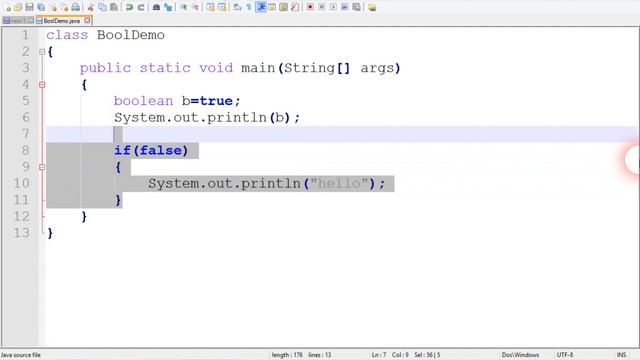Toggle word wrap in the toolbar
This screenshot has height=360, width=640.
pyautogui.click(x=238, y=7)
